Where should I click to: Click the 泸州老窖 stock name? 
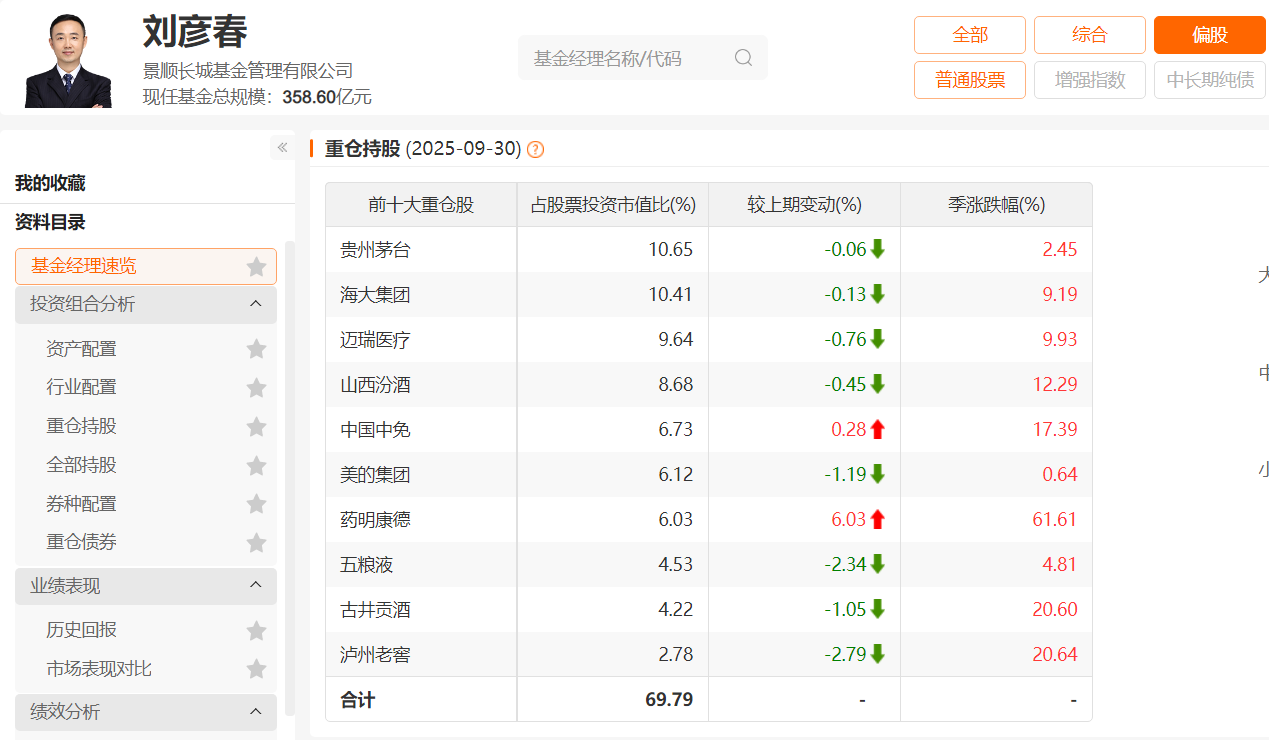pyautogui.click(x=375, y=655)
